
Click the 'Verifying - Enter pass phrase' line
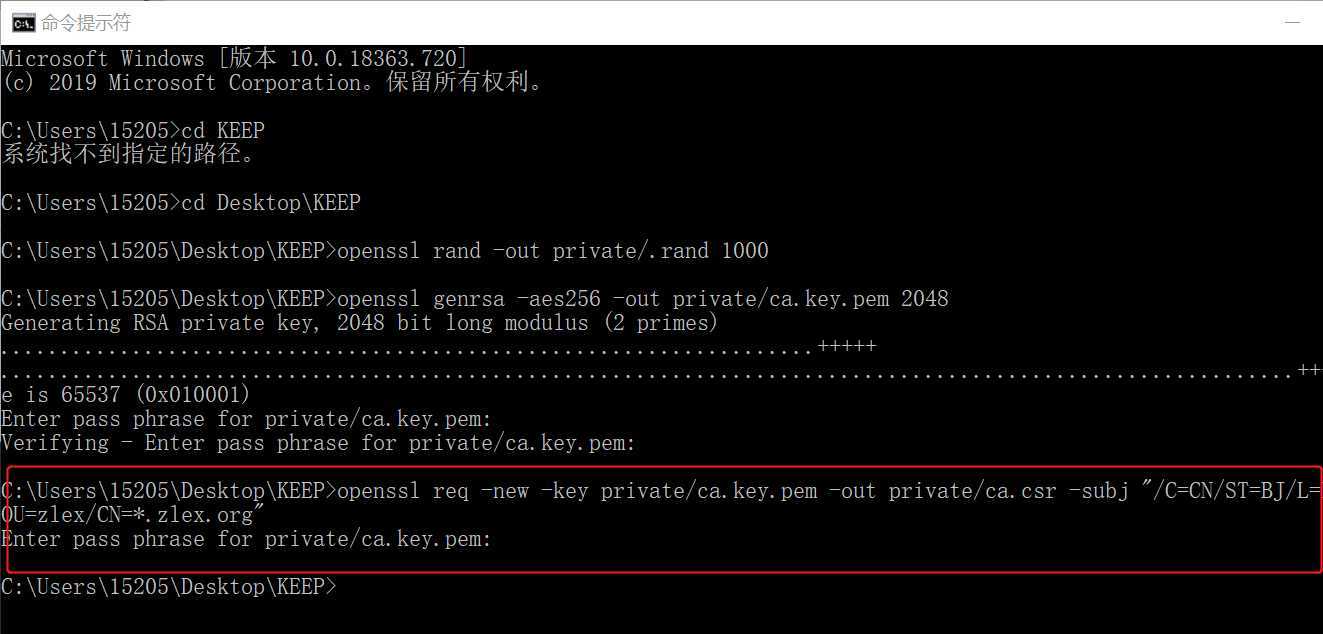click(x=318, y=443)
